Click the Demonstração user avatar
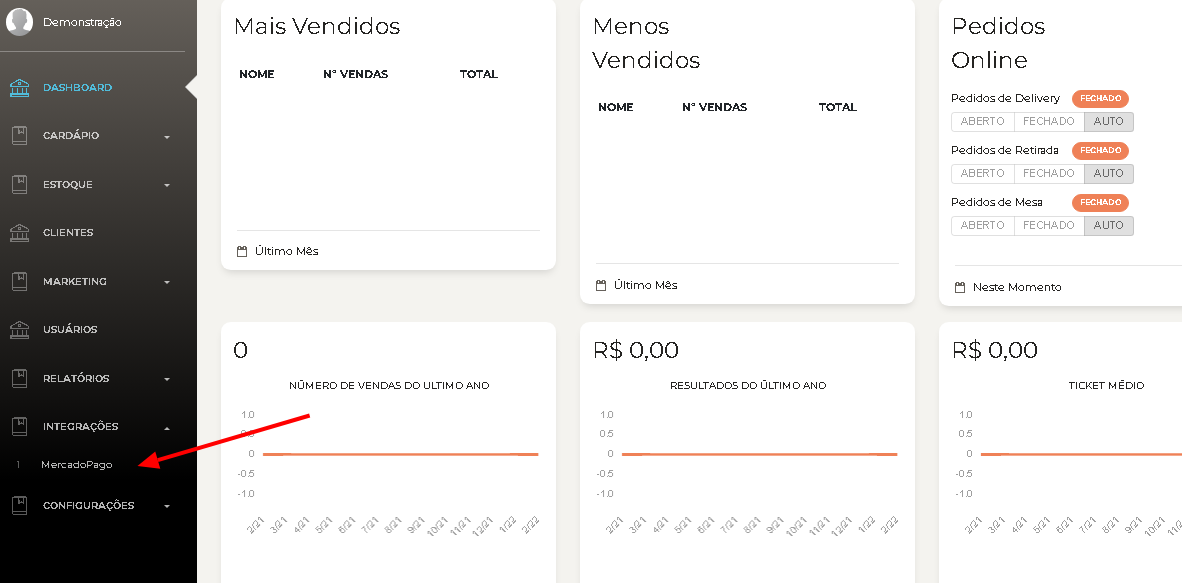1182x583 pixels. tap(20, 23)
